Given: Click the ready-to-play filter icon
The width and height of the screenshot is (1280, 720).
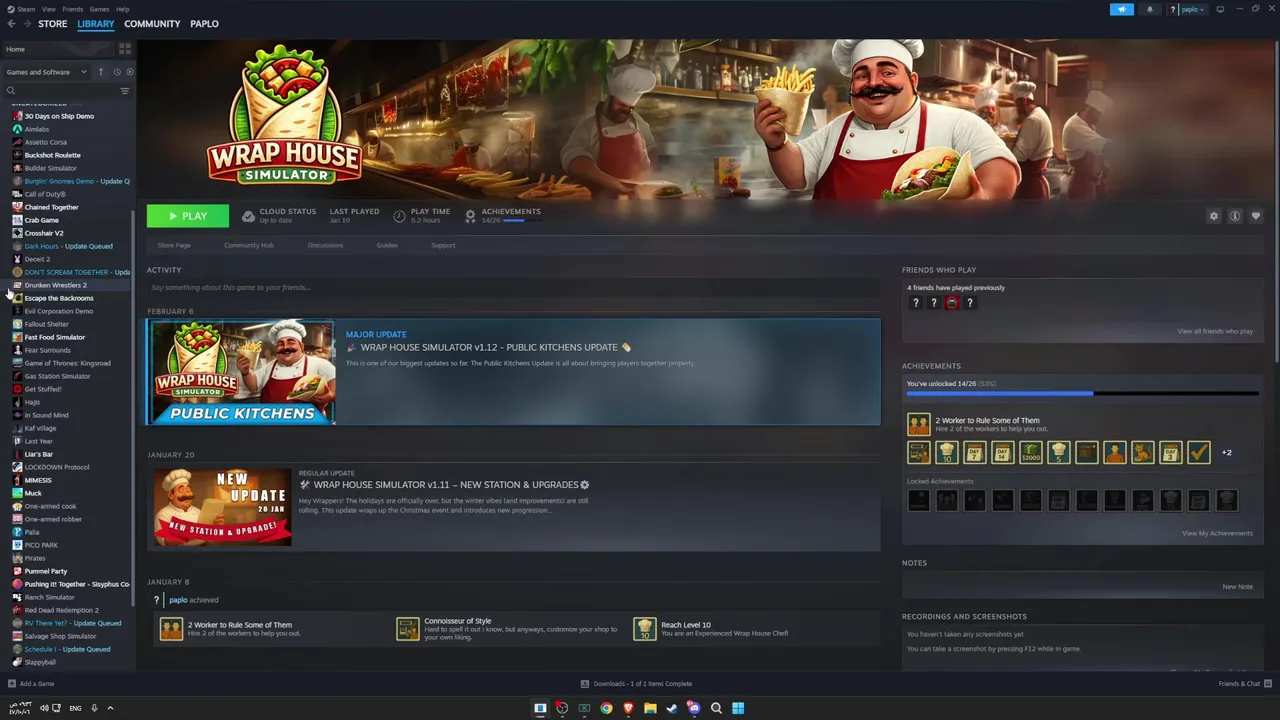Looking at the screenshot, I should (x=129, y=72).
